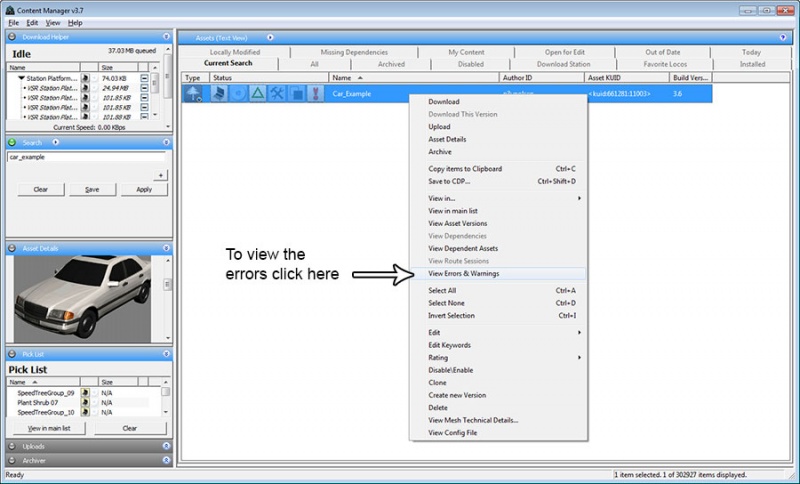800x484 pixels.
Task: Click the Archiver panel left header icon
Action: coord(12,460)
